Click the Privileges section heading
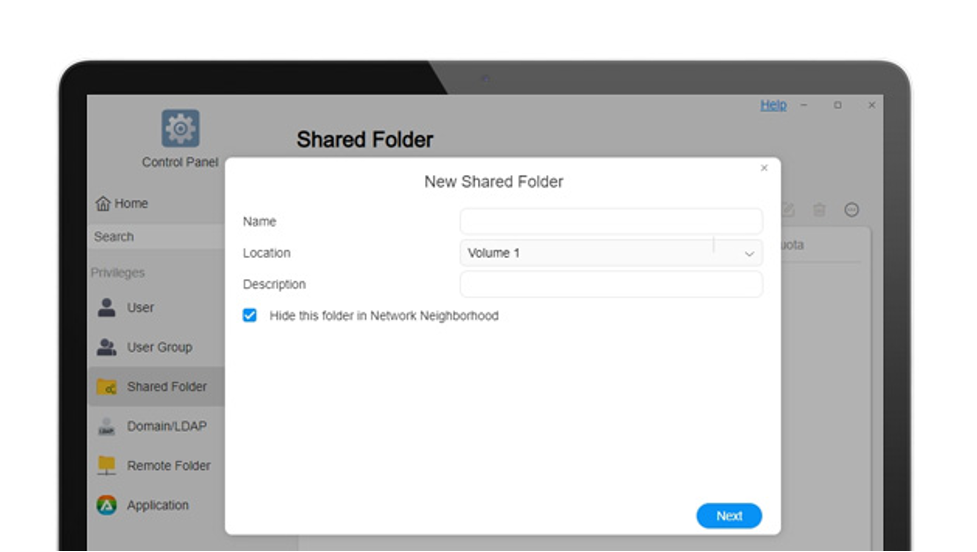Screen dimensions: 977x552 click(118, 273)
